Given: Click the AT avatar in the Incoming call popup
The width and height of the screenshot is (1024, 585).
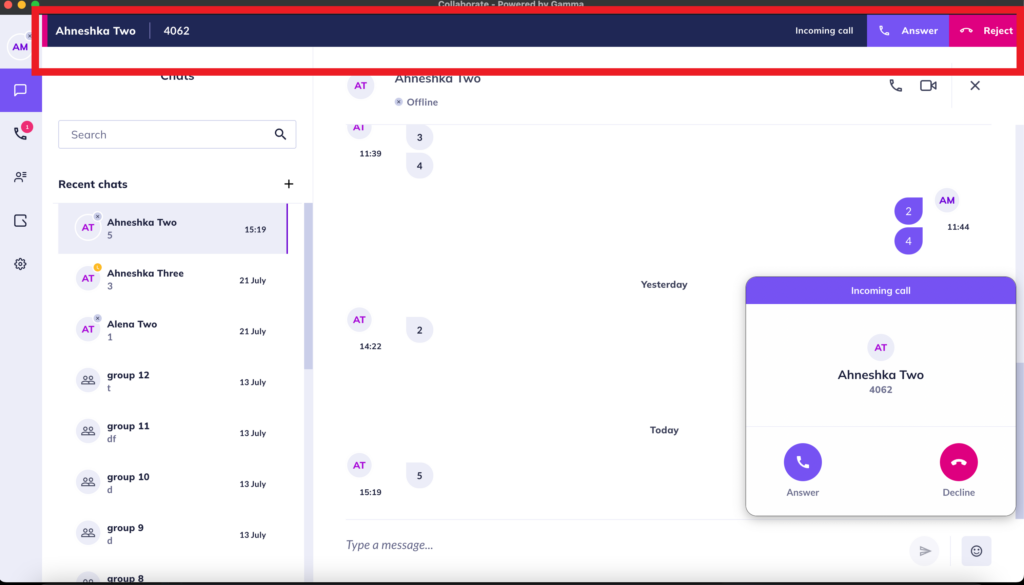Looking at the screenshot, I should [880, 347].
